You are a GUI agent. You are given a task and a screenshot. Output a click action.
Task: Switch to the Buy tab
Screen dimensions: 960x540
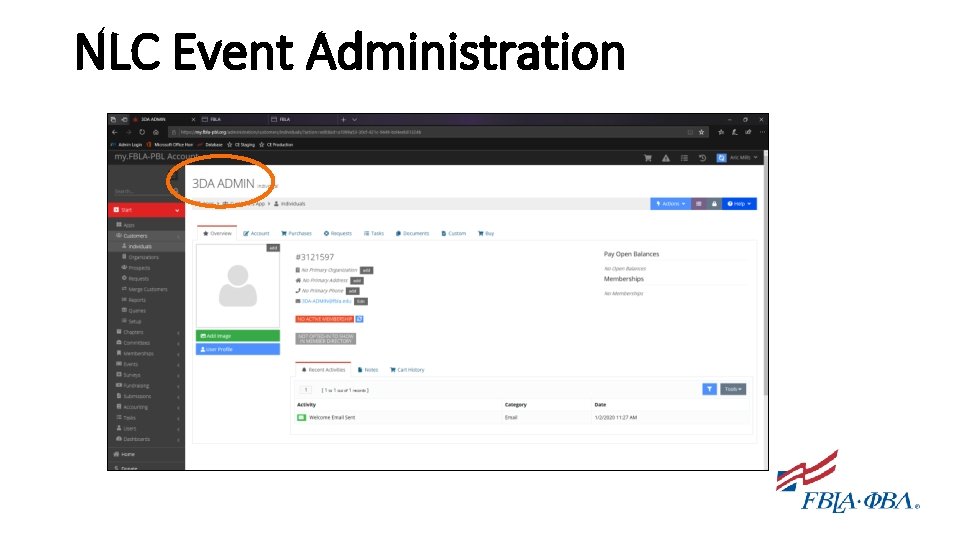[x=486, y=233]
